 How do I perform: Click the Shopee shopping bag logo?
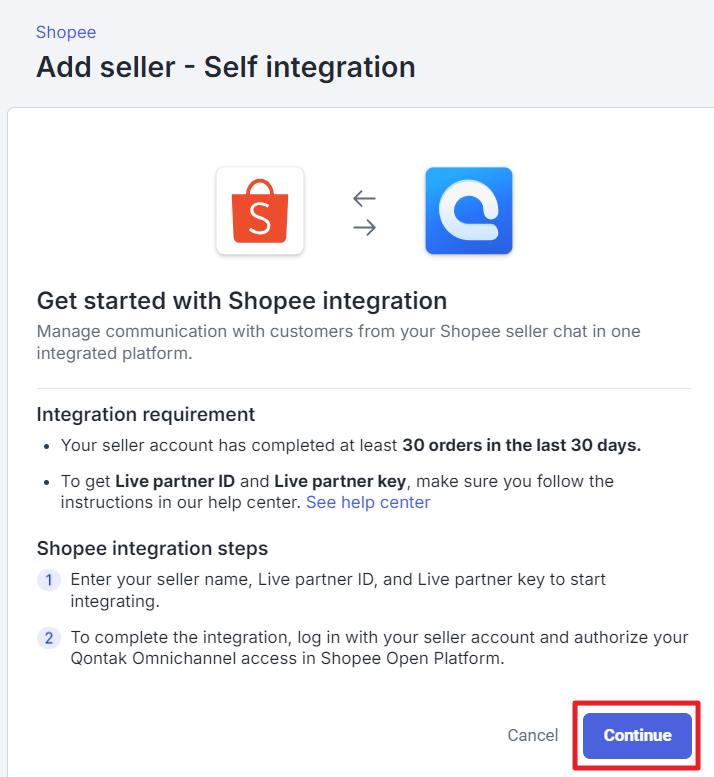pos(260,211)
